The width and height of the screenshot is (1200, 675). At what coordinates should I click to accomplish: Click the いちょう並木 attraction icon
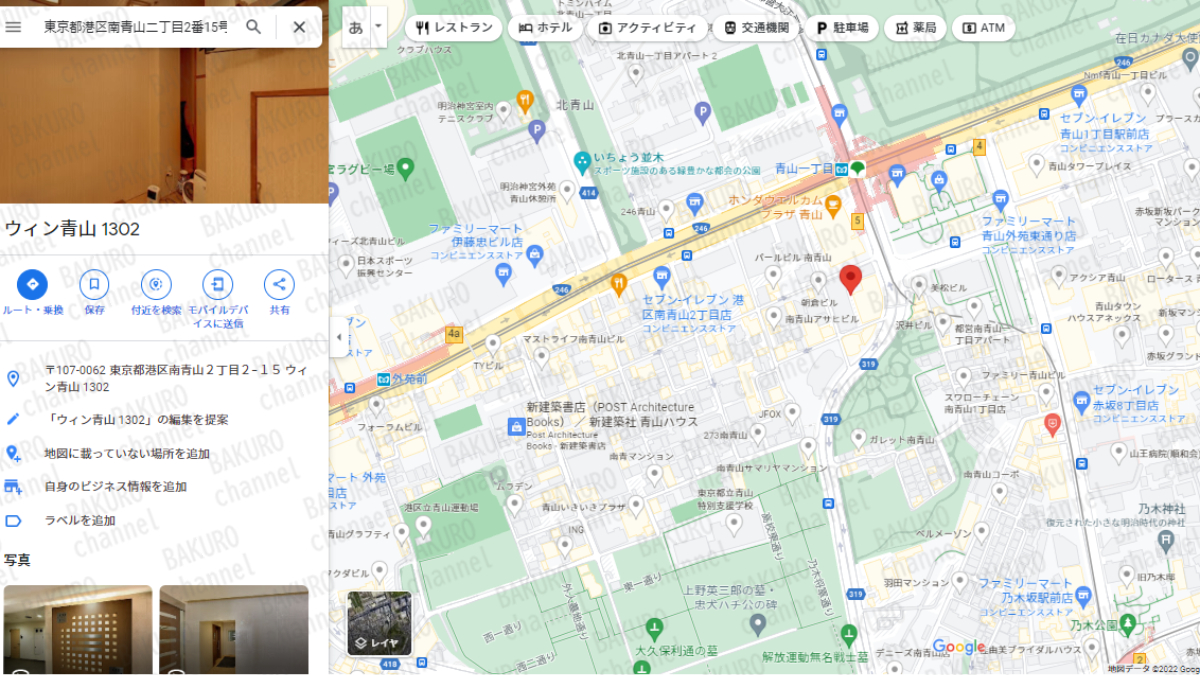pos(582,159)
